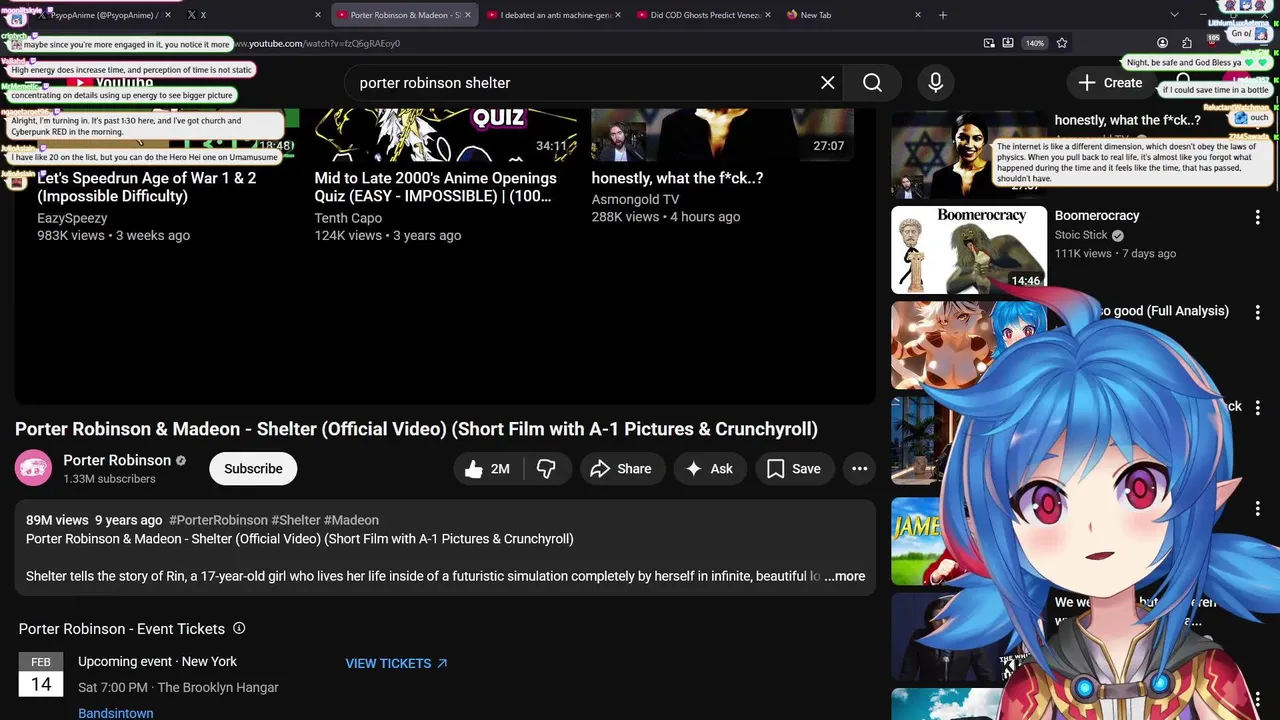Open the Bandsintown link
This screenshot has height=720, width=1280.
tap(116, 713)
